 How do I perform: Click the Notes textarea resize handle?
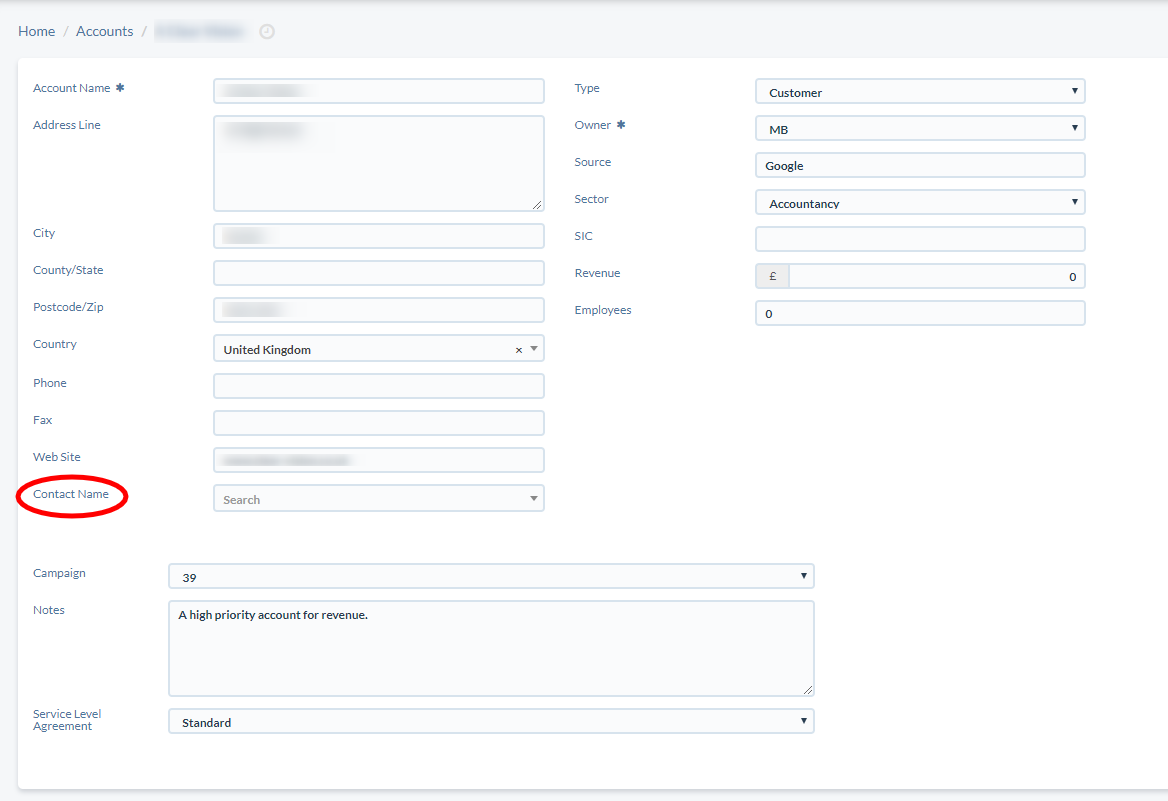807,690
